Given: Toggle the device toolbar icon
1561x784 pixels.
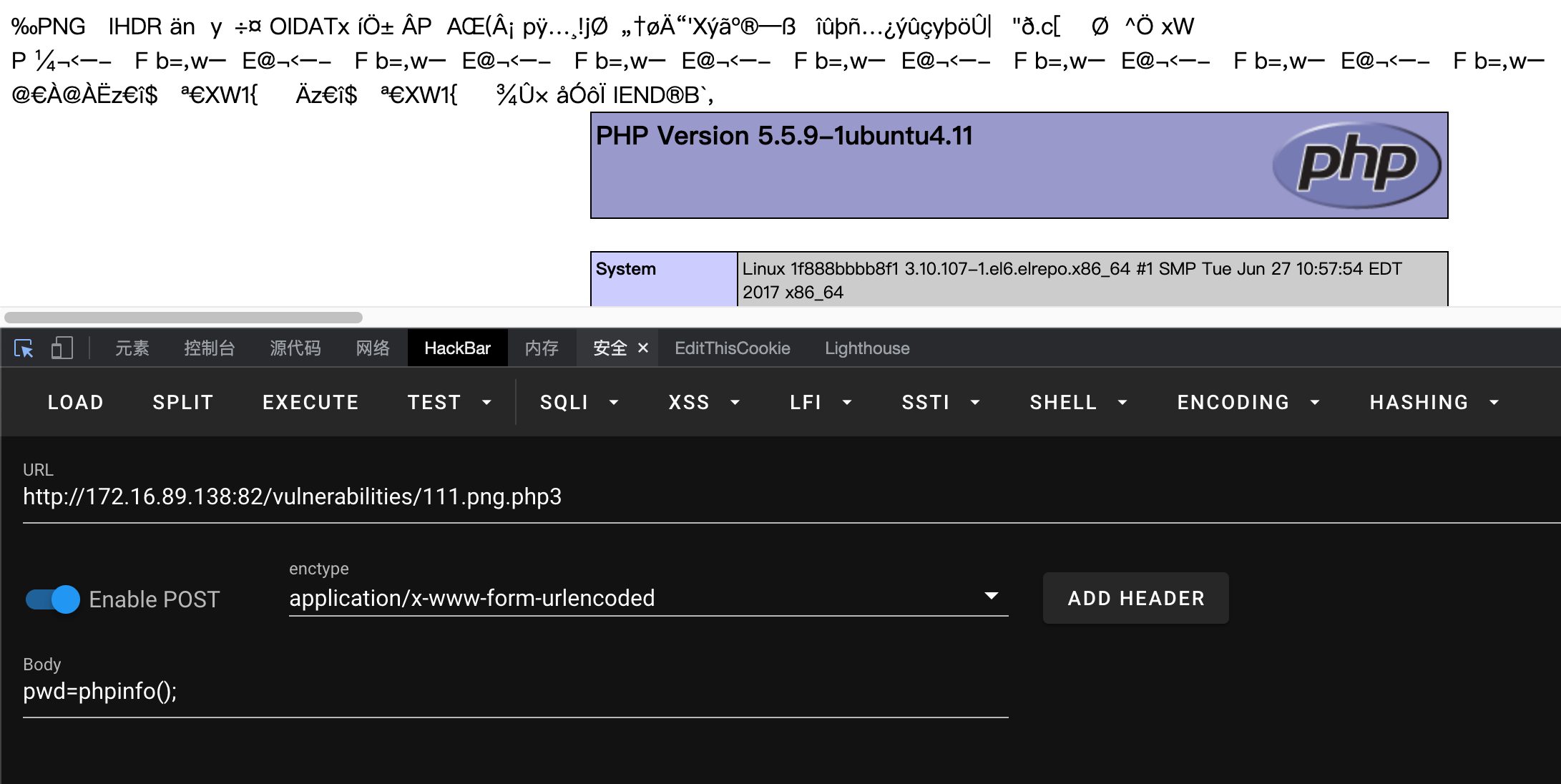Looking at the screenshot, I should [62, 348].
